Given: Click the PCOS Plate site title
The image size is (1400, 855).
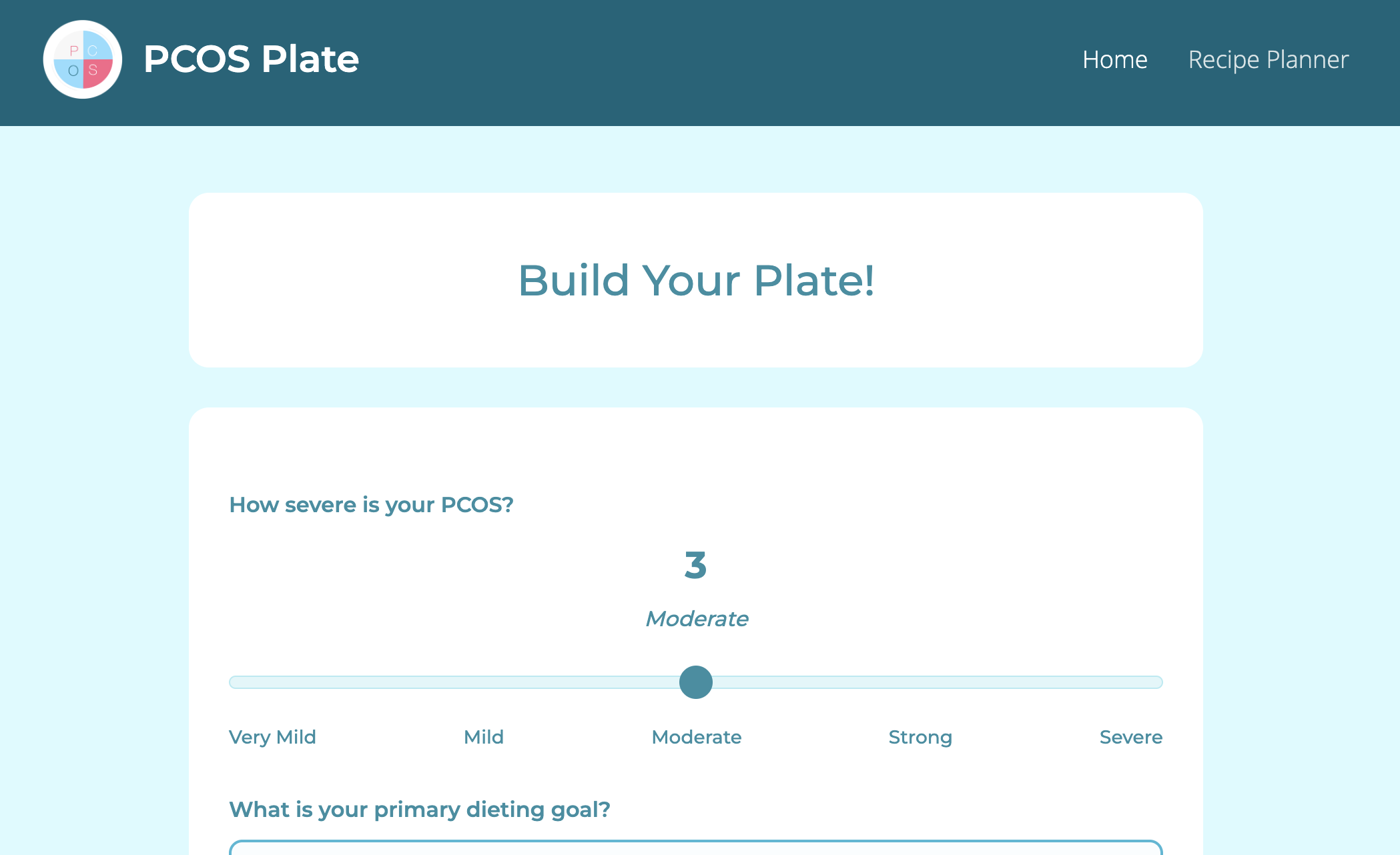Looking at the screenshot, I should pyautogui.click(x=251, y=59).
